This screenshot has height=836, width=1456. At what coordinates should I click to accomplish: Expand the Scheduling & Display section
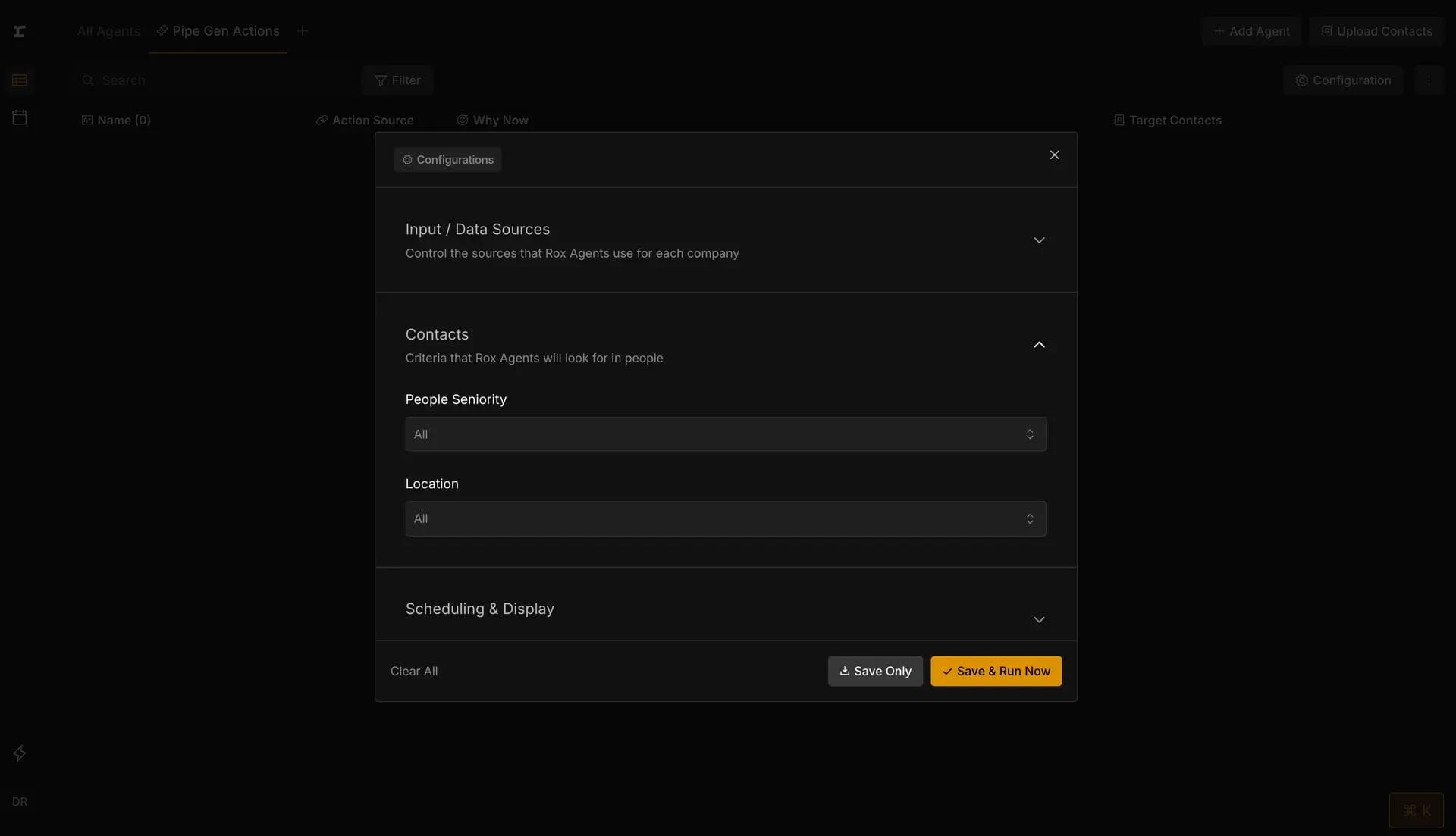1039,619
